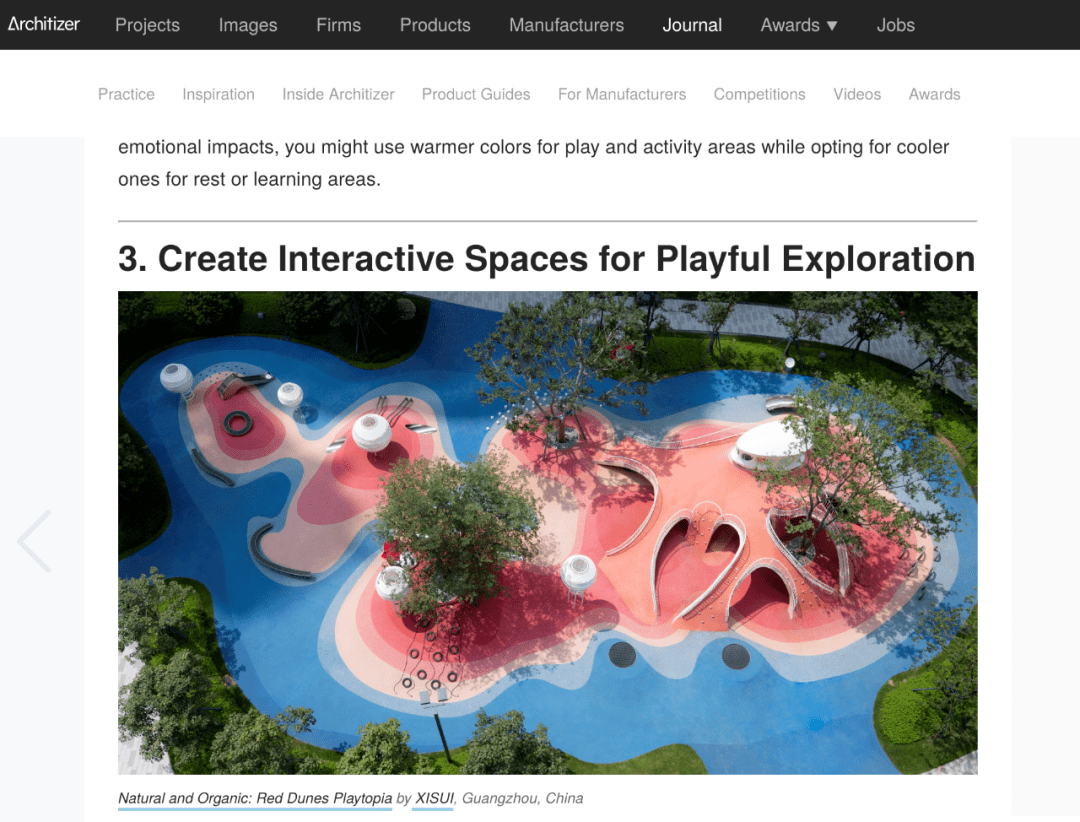Open the Products menu item
The height and width of the screenshot is (822, 1080).
[435, 25]
